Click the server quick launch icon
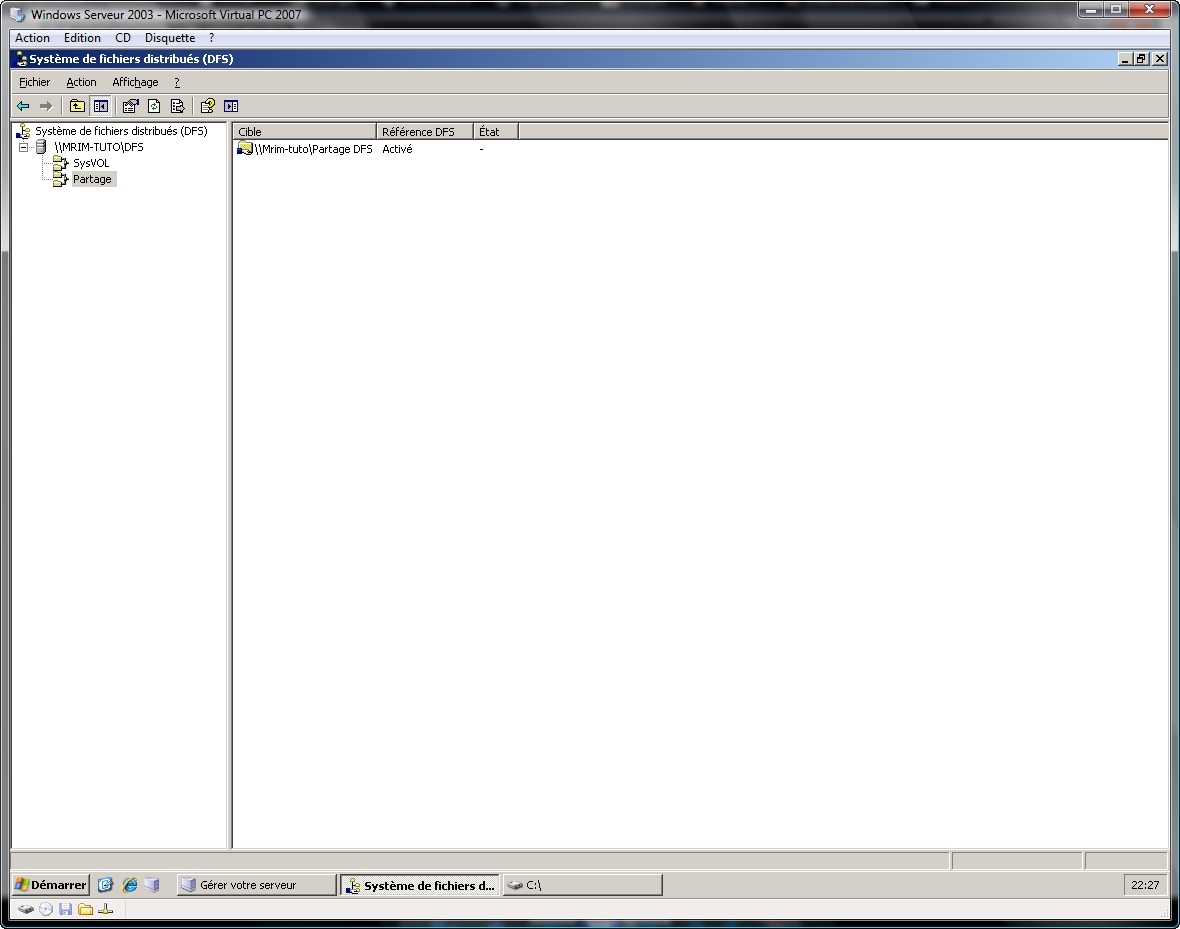 coord(152,885)
